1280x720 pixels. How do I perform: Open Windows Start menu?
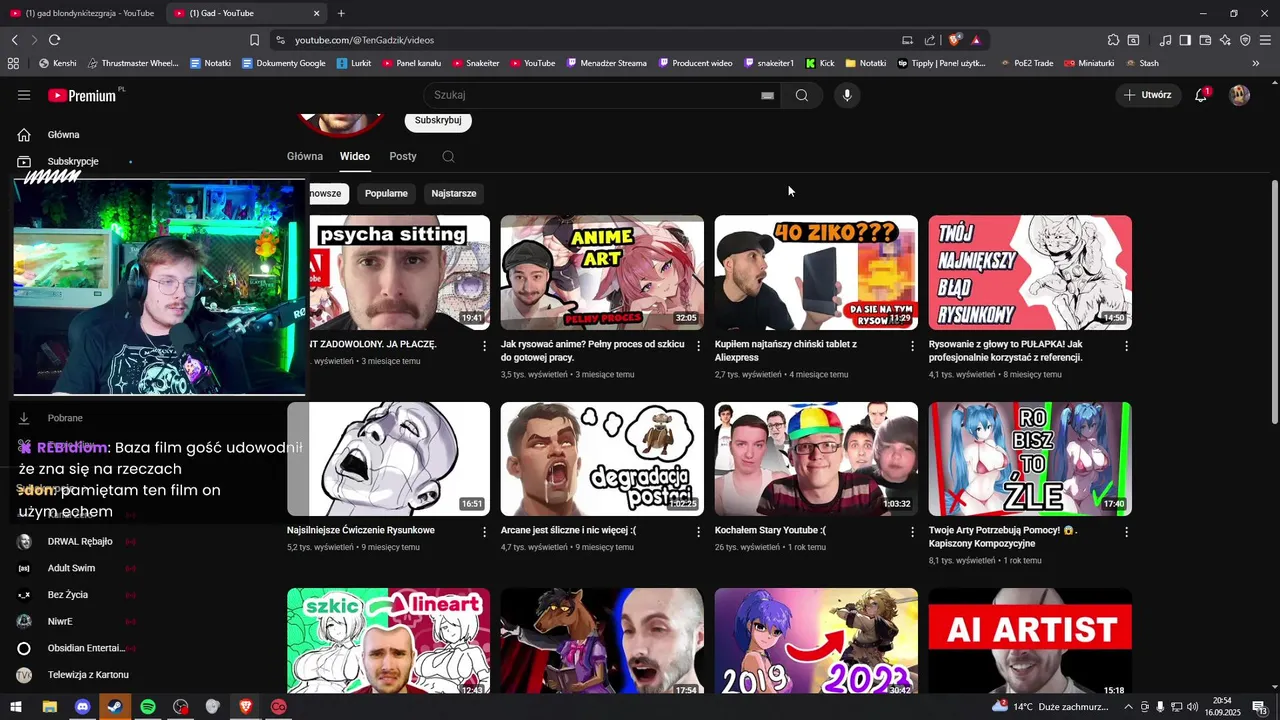[x=16, y=707]
